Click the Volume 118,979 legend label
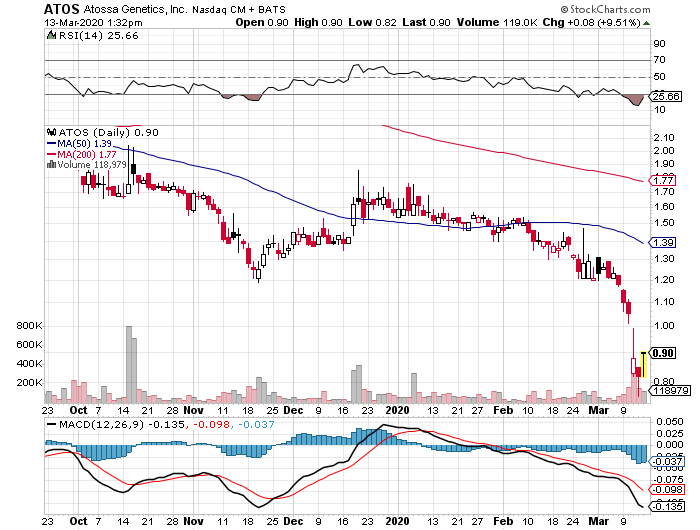The height and width of the screenshot is (530, 700). point(92,165)
